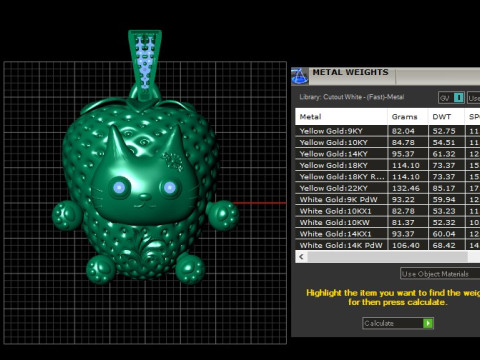Click the METAL WEIGHTS panel title
Viewport: 480px width, 360px height.
point(350,72)
